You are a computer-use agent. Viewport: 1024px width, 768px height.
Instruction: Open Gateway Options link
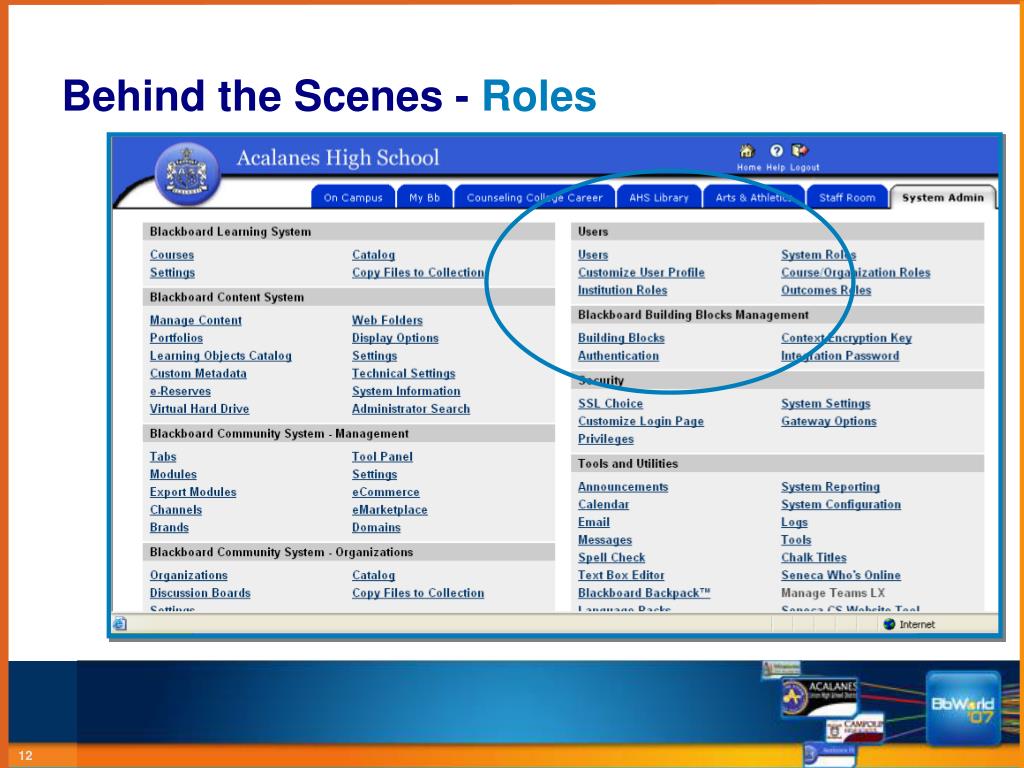(x=829, y=421)
